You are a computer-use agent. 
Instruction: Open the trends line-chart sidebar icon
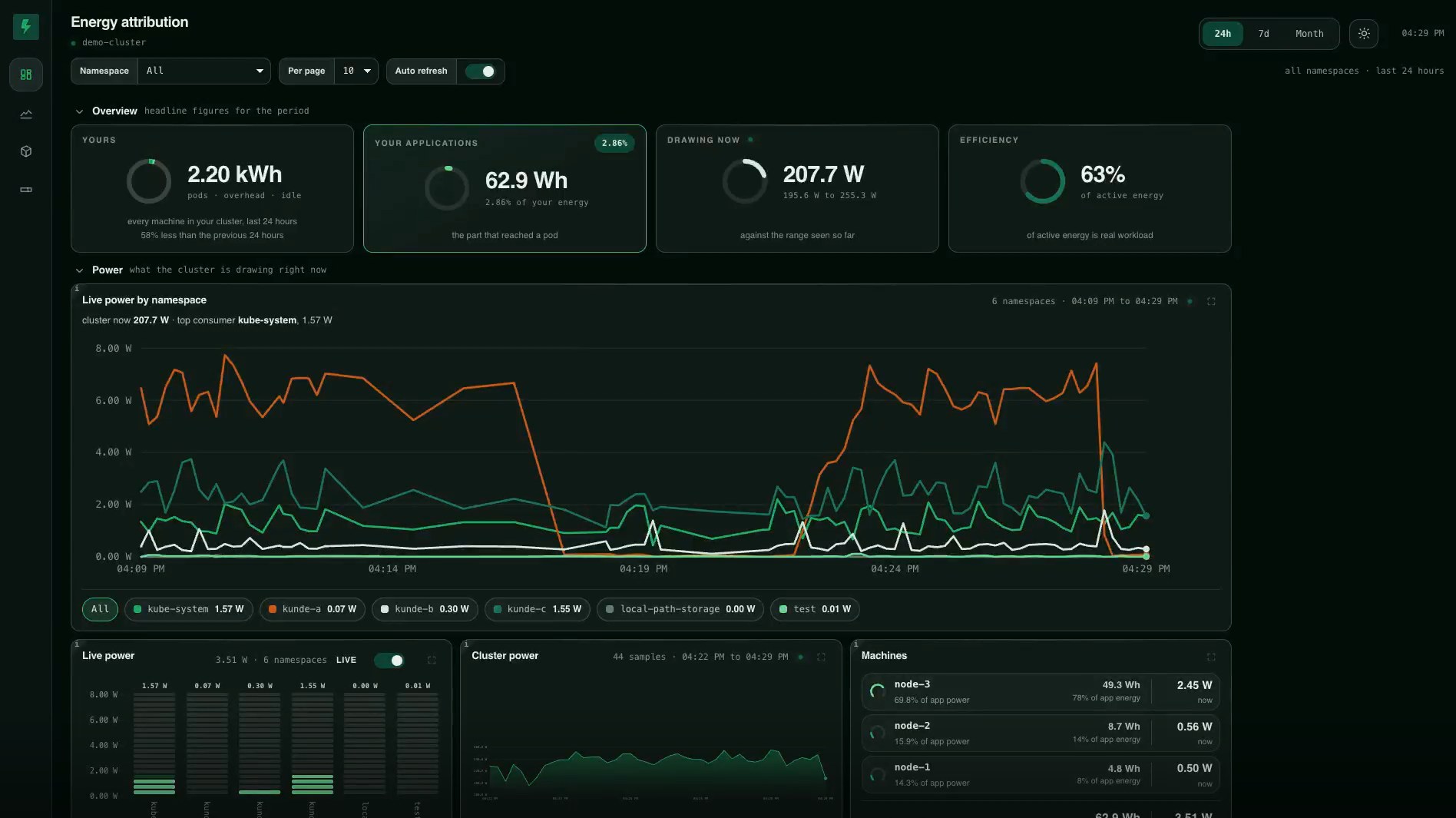(x=26, y=114)
